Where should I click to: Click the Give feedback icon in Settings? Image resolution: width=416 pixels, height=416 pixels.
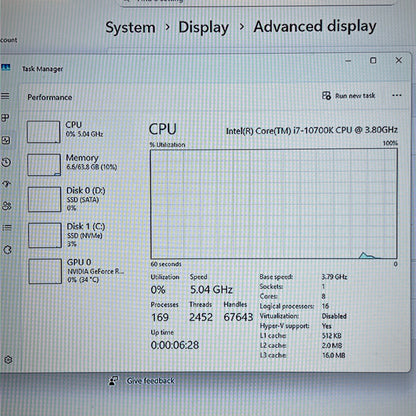[114, 381]
